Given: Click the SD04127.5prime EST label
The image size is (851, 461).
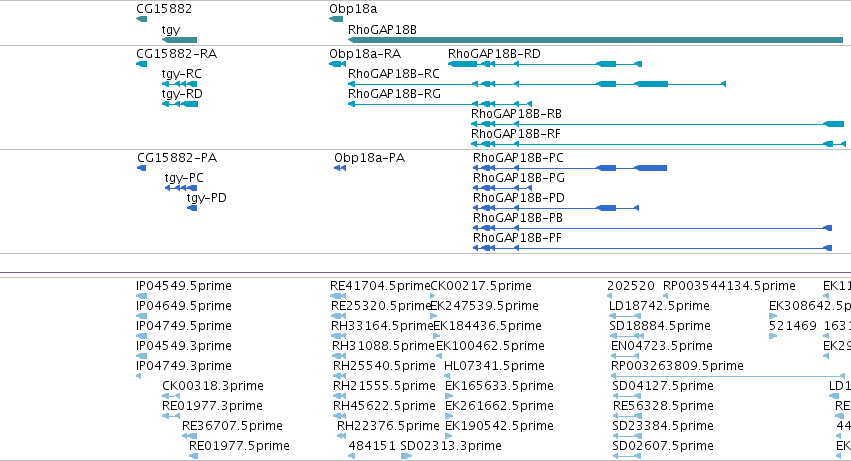Looking at the screenshot, I should click(663, 387).
